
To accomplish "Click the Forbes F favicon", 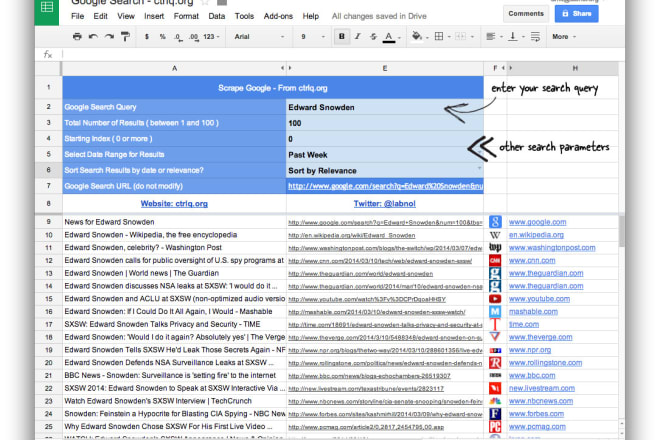I will [495, 414].
